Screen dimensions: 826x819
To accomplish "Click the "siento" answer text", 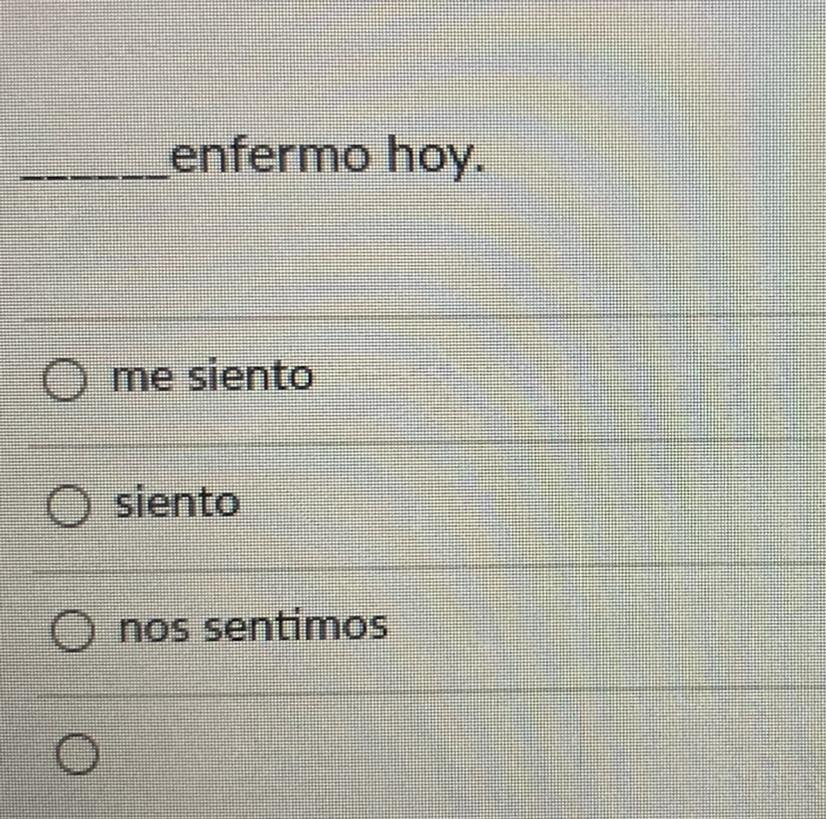I will [178, 502].
